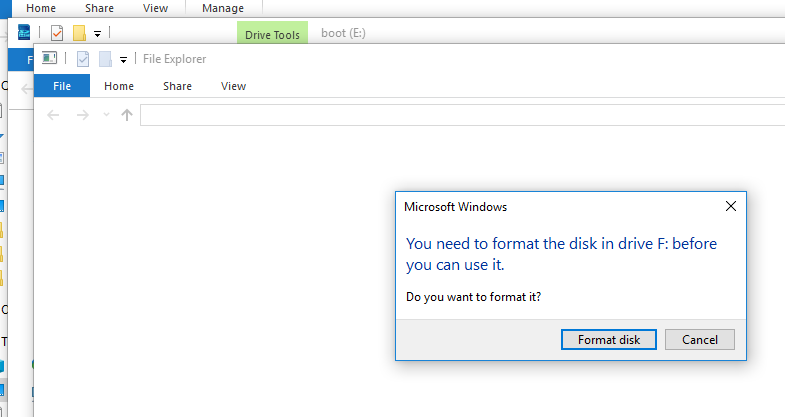Image resolution: width=785 pixels, height=417 pixels.
Task: Select the Manage tab in back window
Action: point(222,8)
